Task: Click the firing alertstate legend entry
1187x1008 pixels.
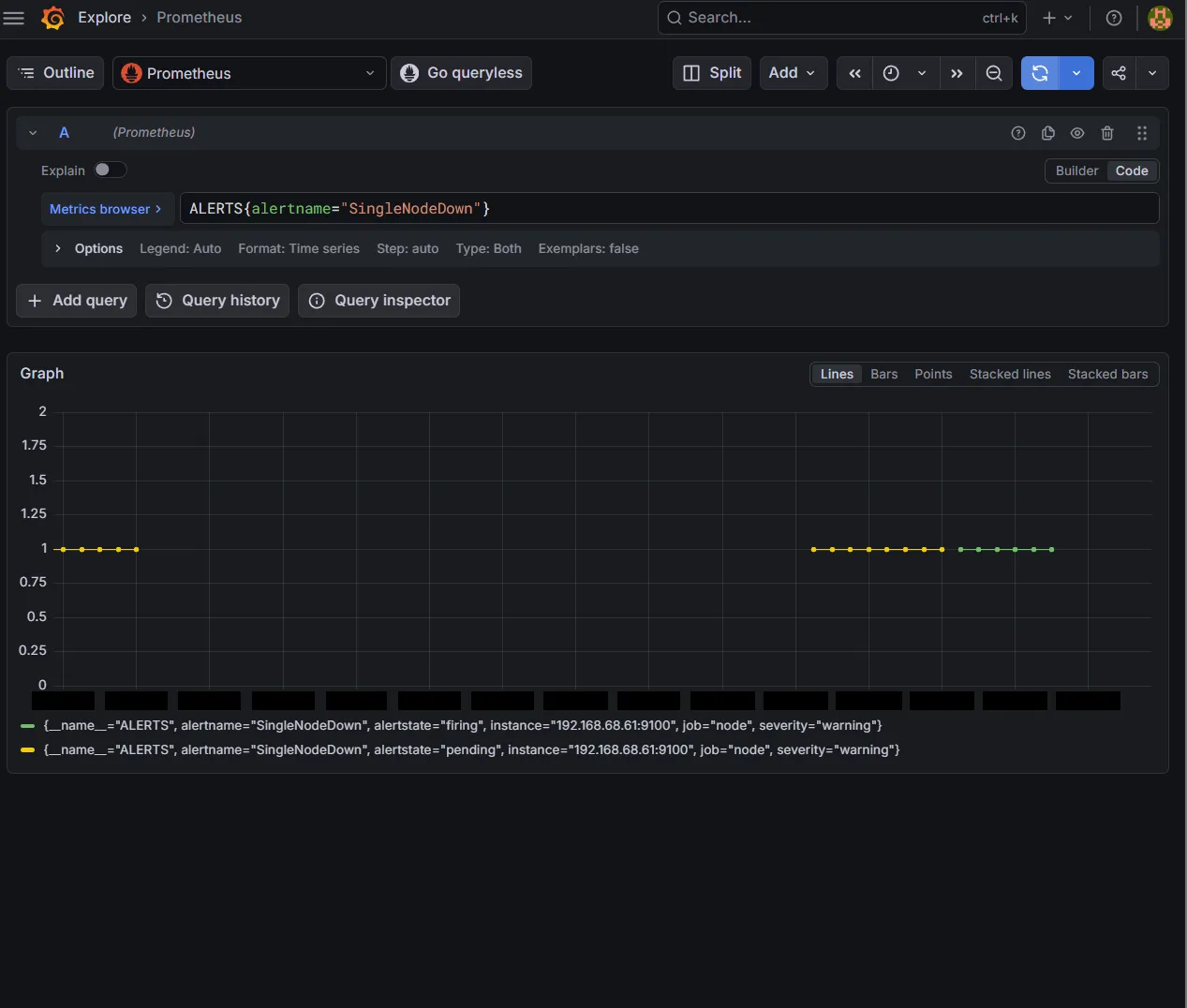Action: pos(463,726)
